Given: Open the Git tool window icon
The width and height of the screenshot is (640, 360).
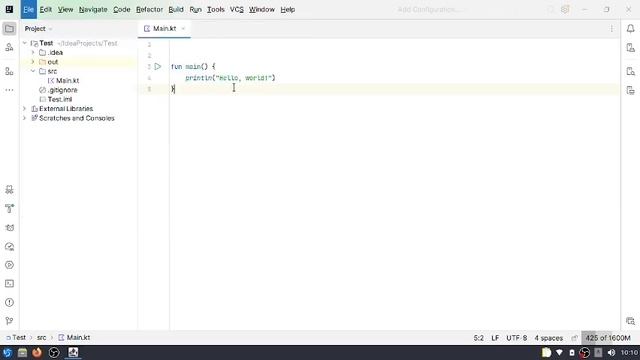Looking at the screenshot, I should pos(9,321).
